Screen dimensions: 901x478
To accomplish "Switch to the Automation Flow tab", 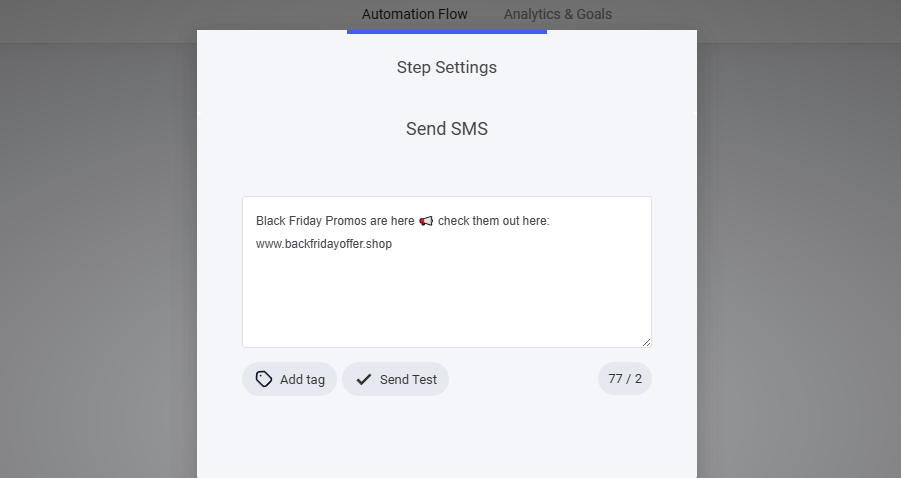I will tap(414, 14).
